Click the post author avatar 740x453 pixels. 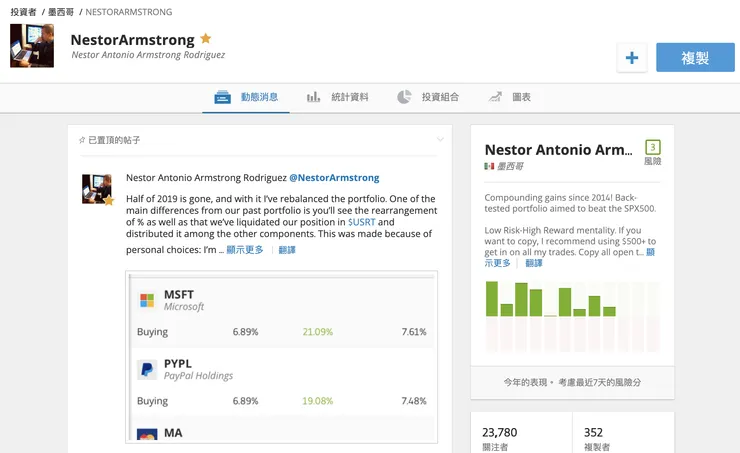pos(97,189)
